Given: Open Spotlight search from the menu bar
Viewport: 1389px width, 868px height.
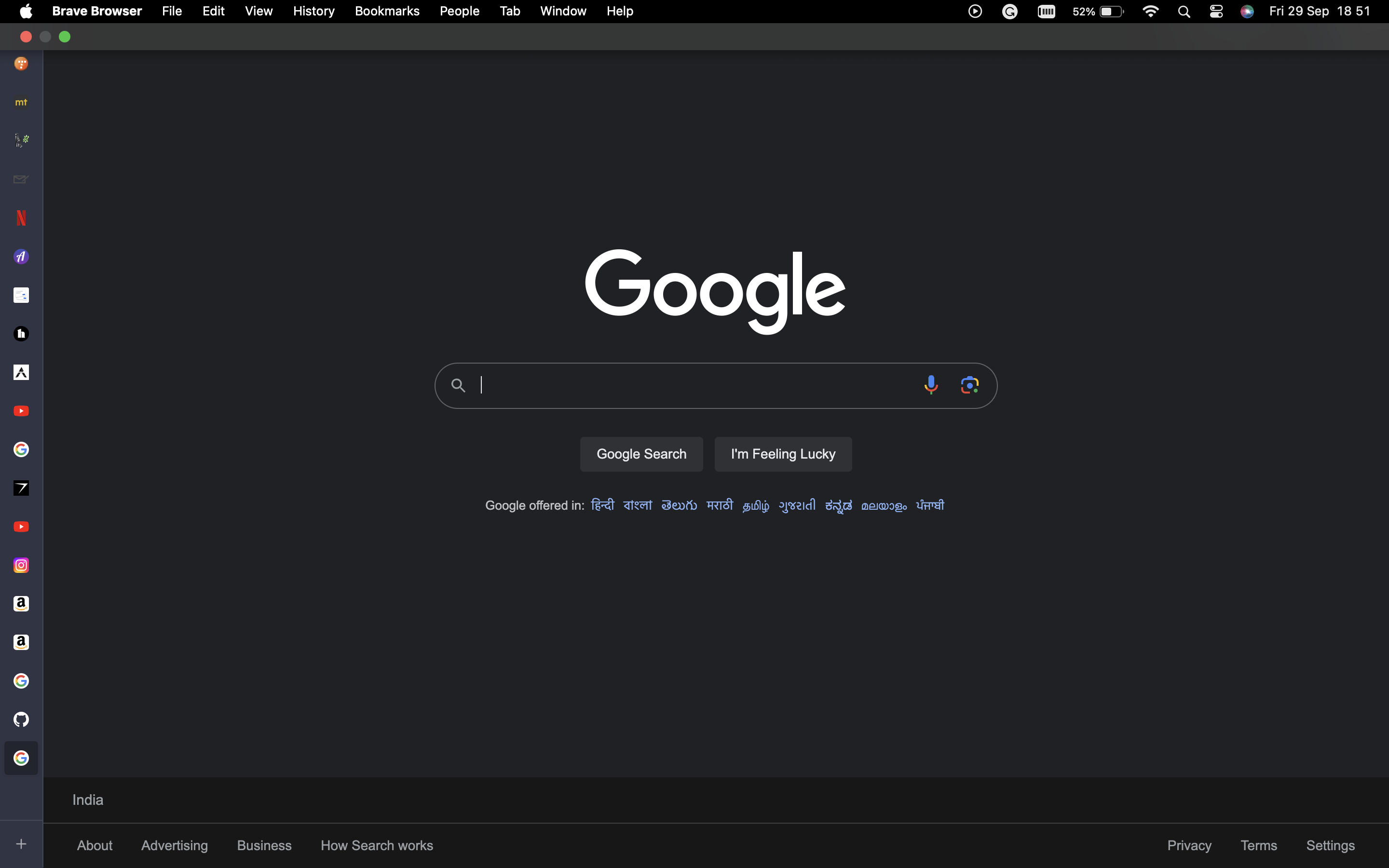Looking at the screenshot, I should click(1184, 11).
